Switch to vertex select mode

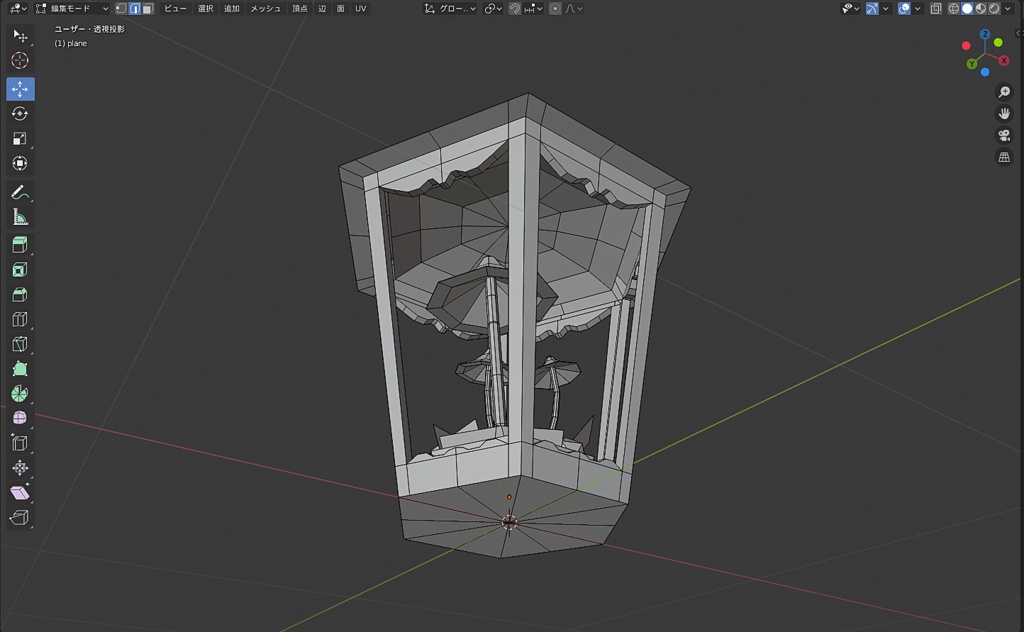click(121, 8)
